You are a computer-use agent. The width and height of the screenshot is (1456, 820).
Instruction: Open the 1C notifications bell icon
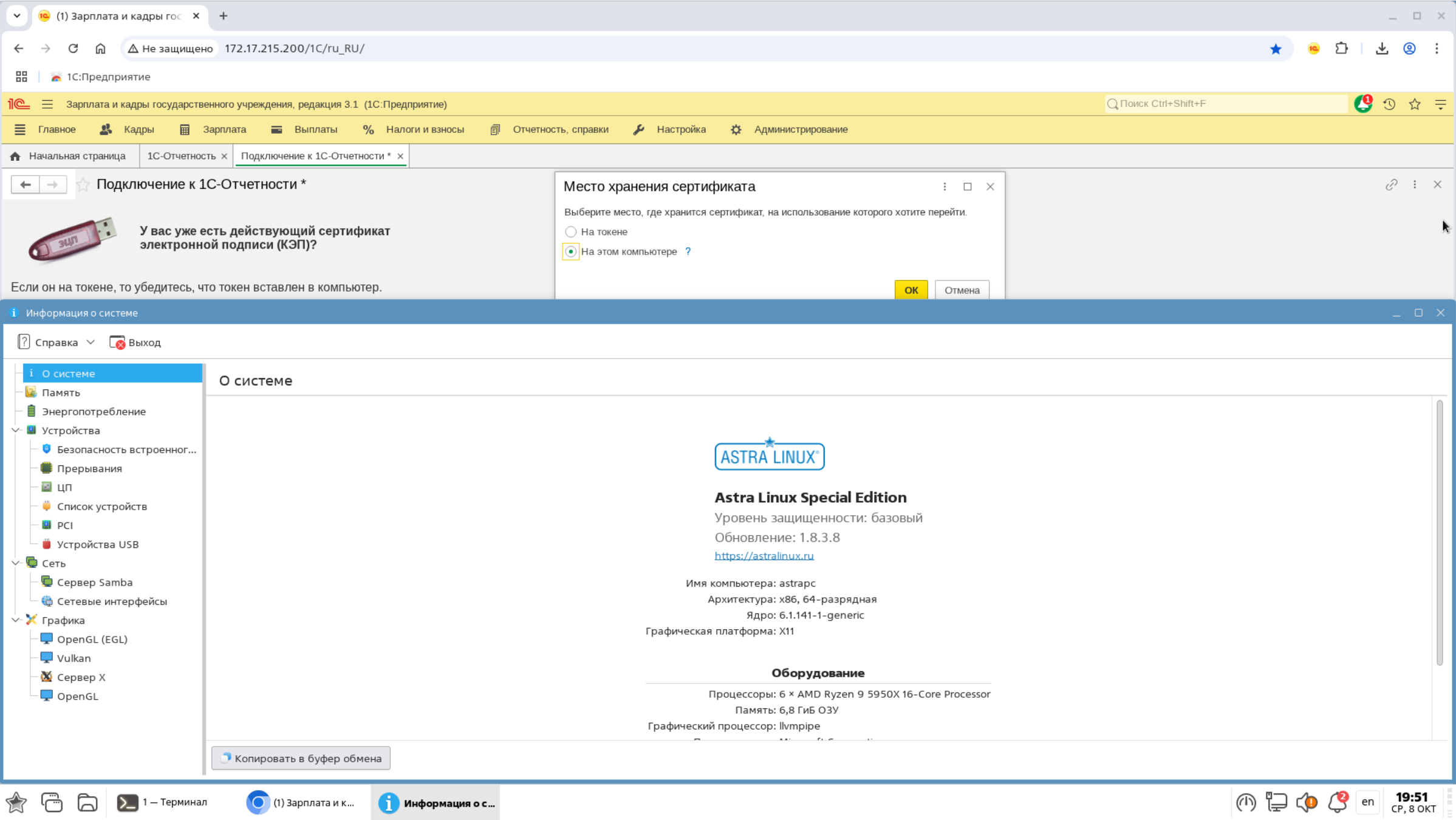tap(1362, 104)
